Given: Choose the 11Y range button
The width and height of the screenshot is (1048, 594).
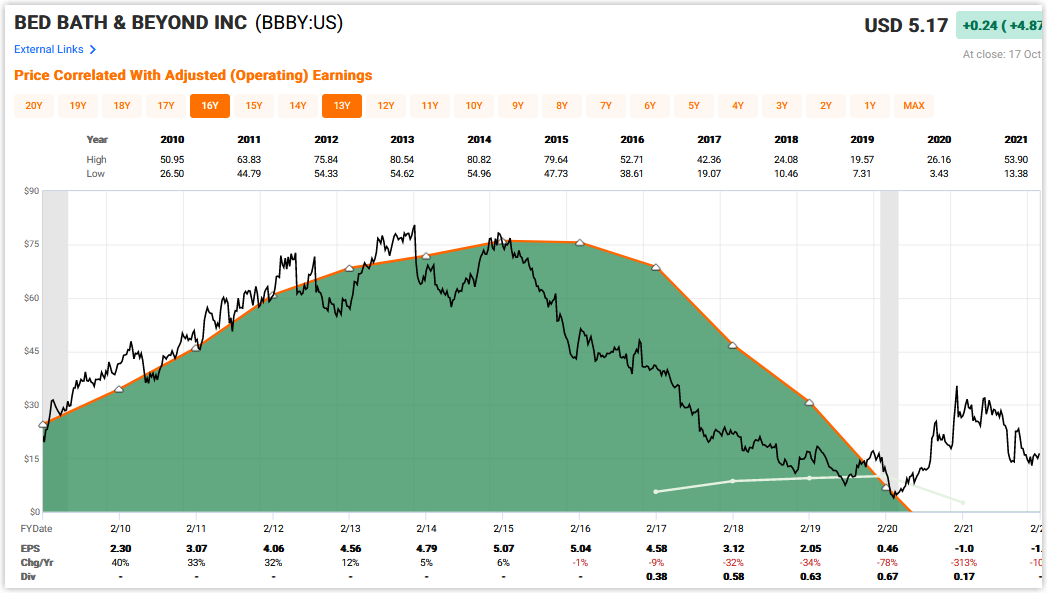Looking at the screenshot, I should 430,106.
